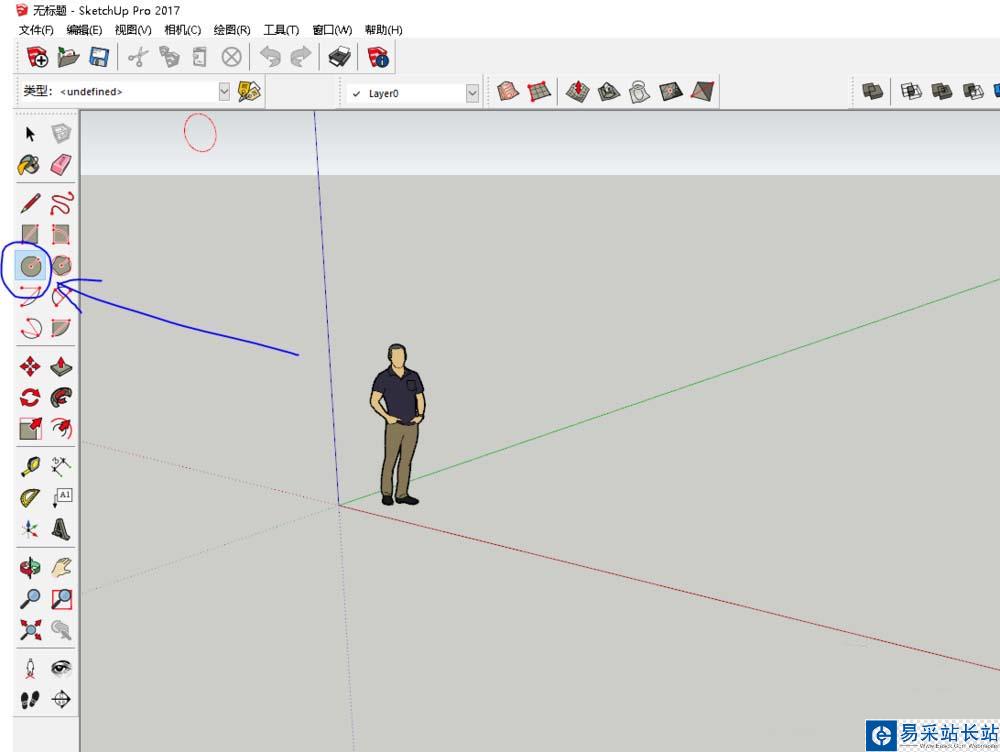Pick the Rotated Rectangle tool
This screenshot has width=1000, height=752.
61,235
